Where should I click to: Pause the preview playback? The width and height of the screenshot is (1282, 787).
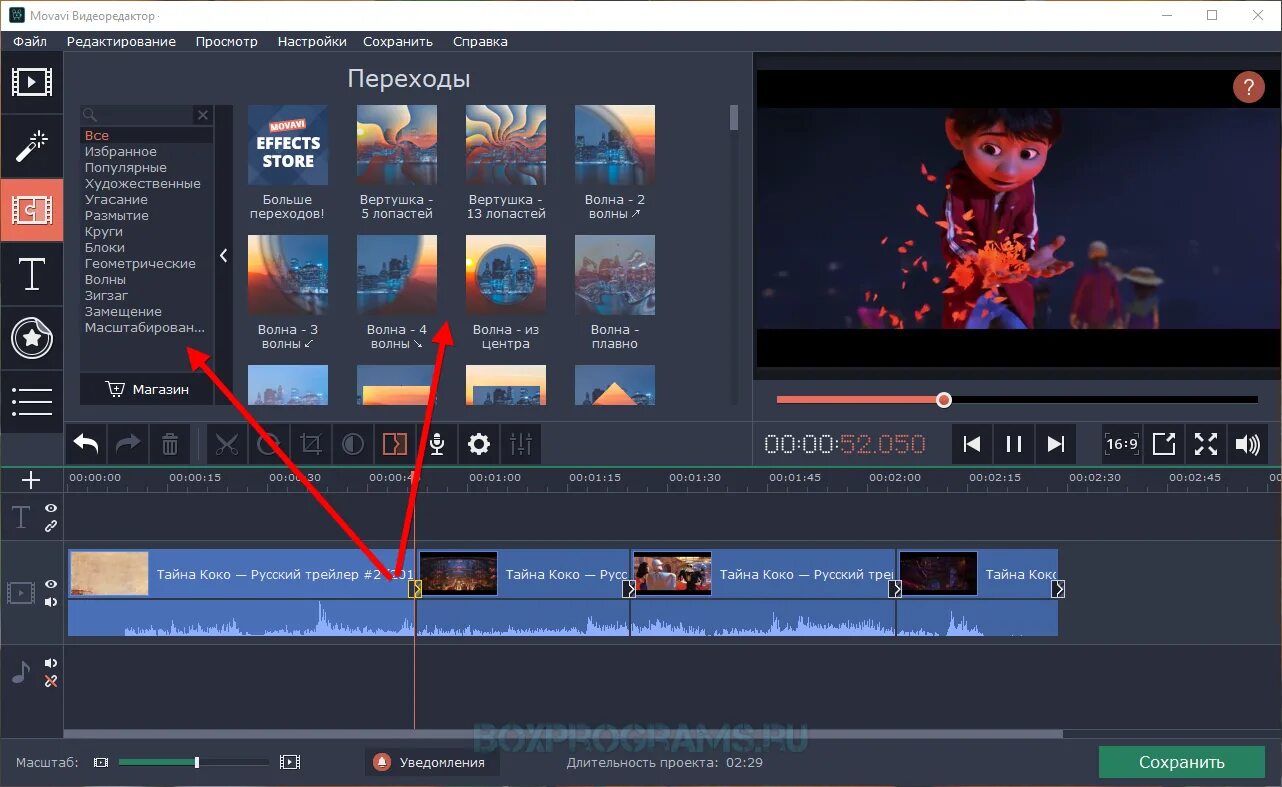pyautogui.click(x=1013, y=444)
